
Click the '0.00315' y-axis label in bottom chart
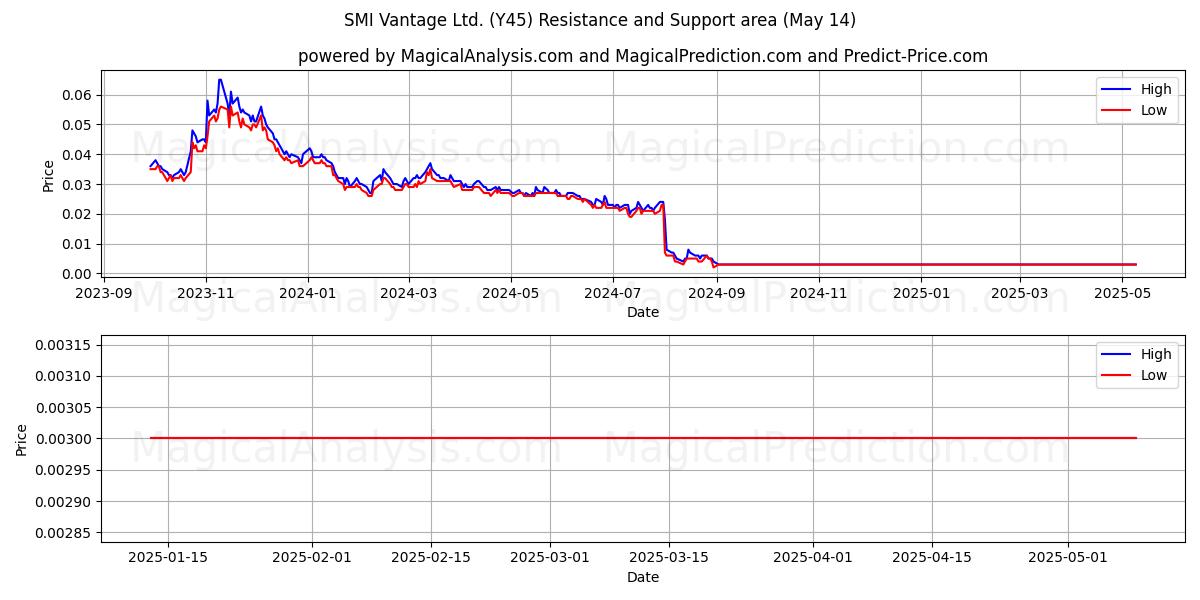click(65, 345)
